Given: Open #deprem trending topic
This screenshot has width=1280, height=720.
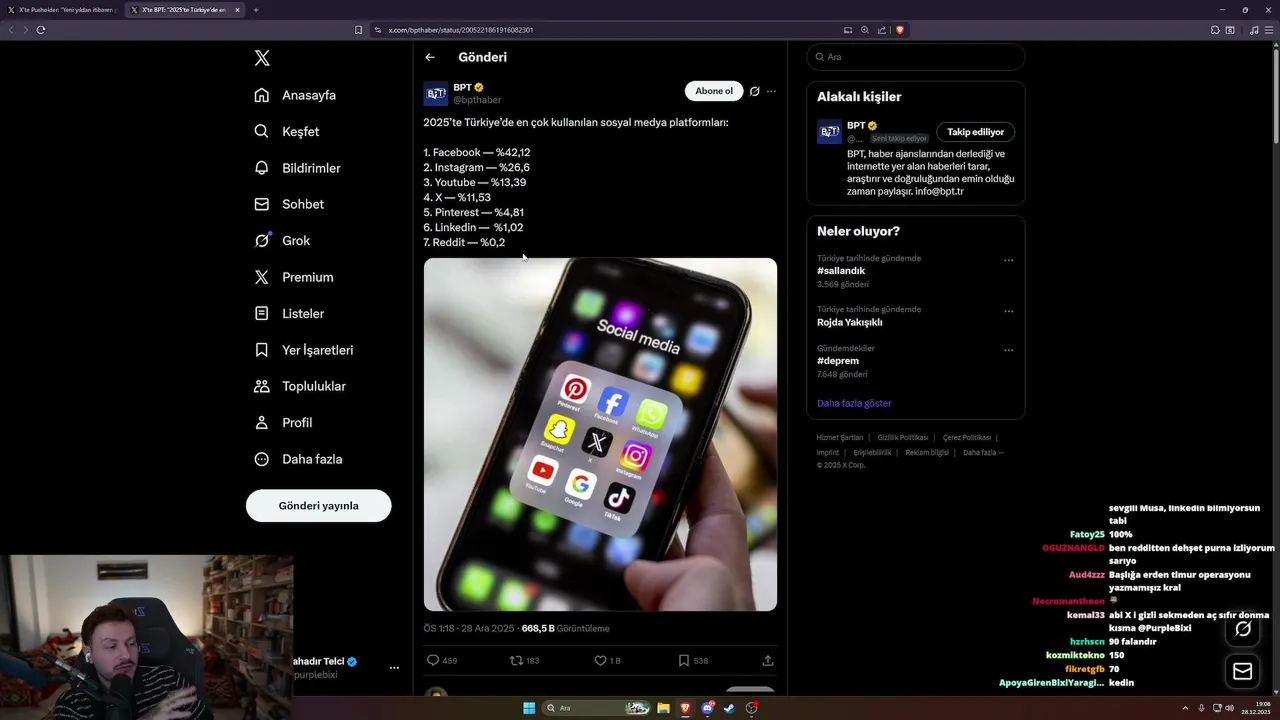Looking at the screenshot, I should pos(838,361).
